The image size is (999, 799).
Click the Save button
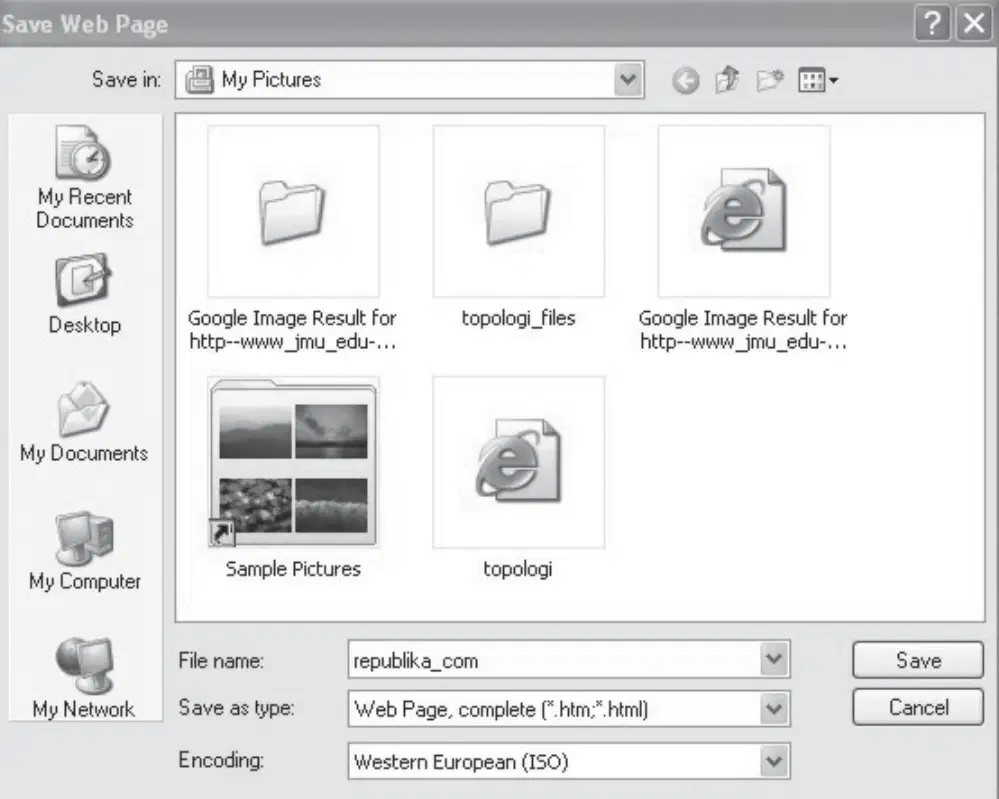(918, 660)
